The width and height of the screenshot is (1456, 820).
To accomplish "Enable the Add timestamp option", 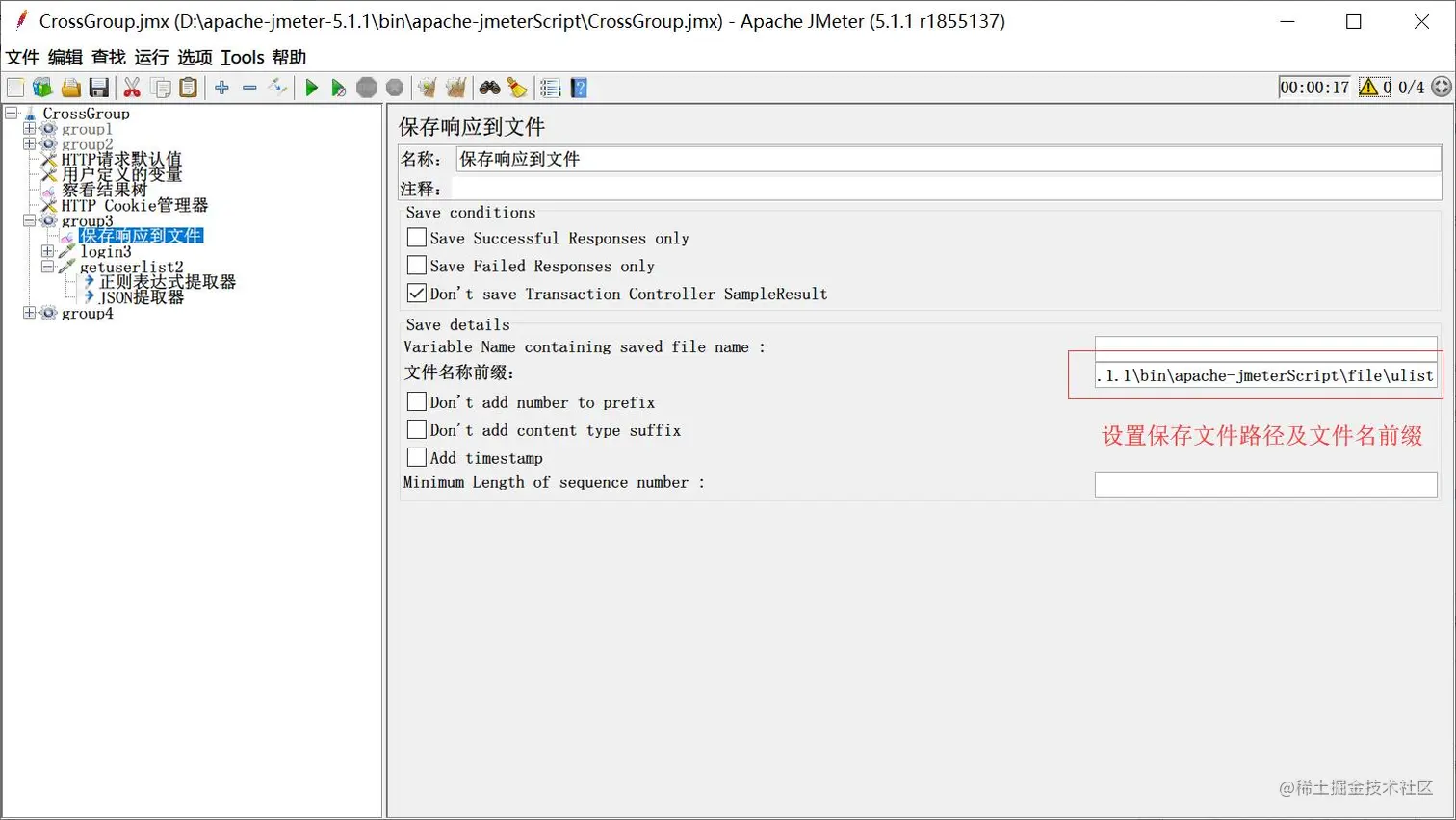I will tap(416, 458).
